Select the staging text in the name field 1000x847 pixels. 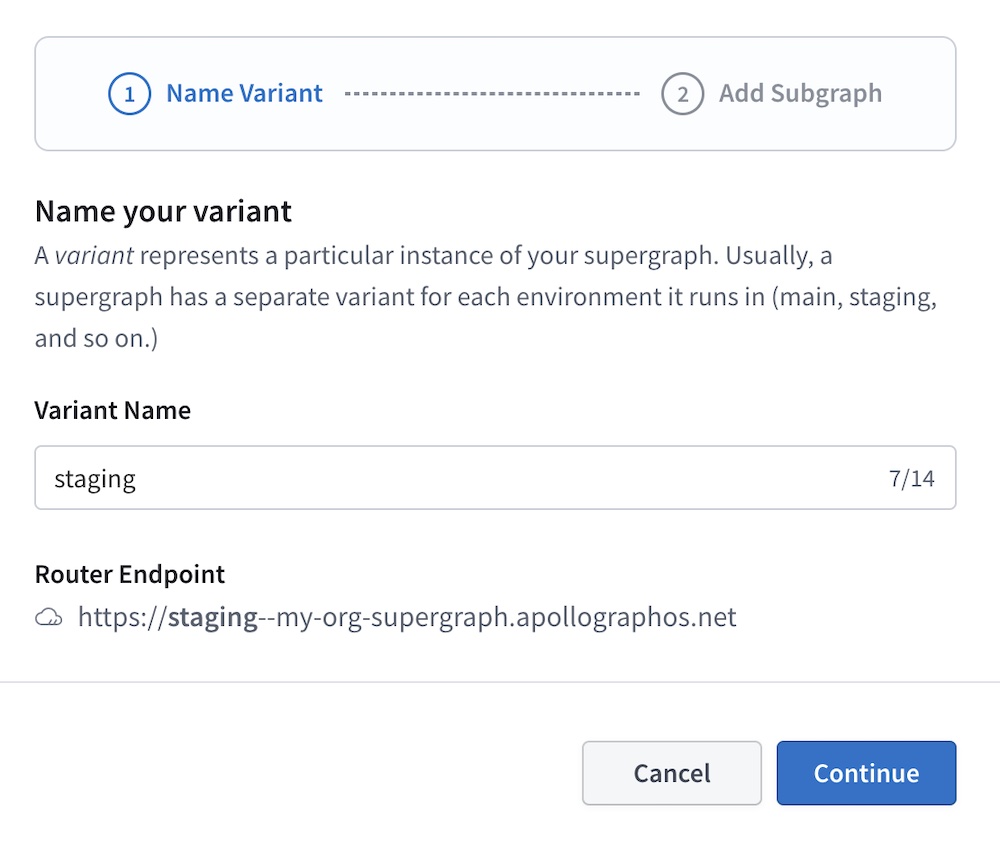[95, 478]
